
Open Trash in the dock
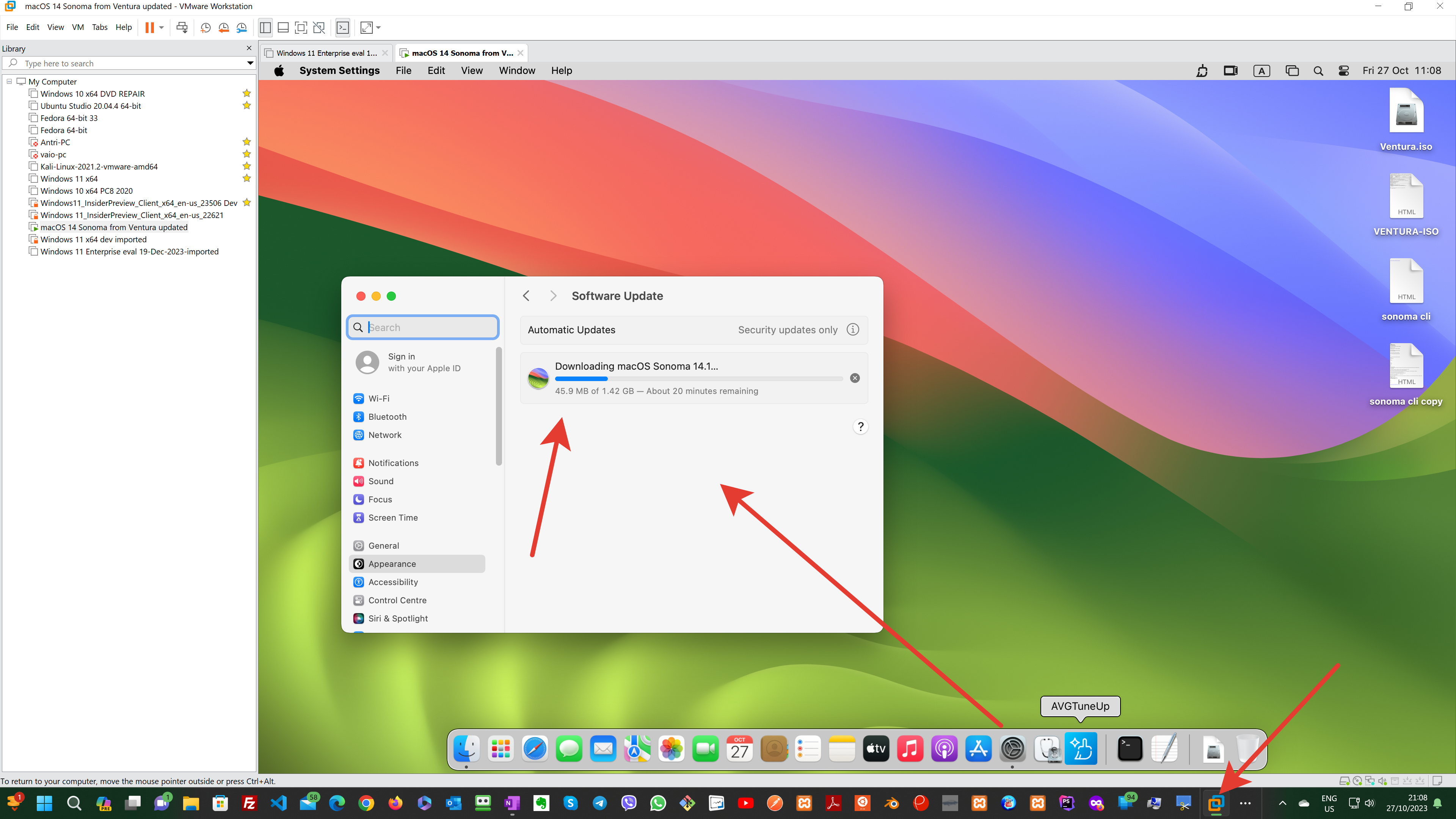[x=1247, y=749]
